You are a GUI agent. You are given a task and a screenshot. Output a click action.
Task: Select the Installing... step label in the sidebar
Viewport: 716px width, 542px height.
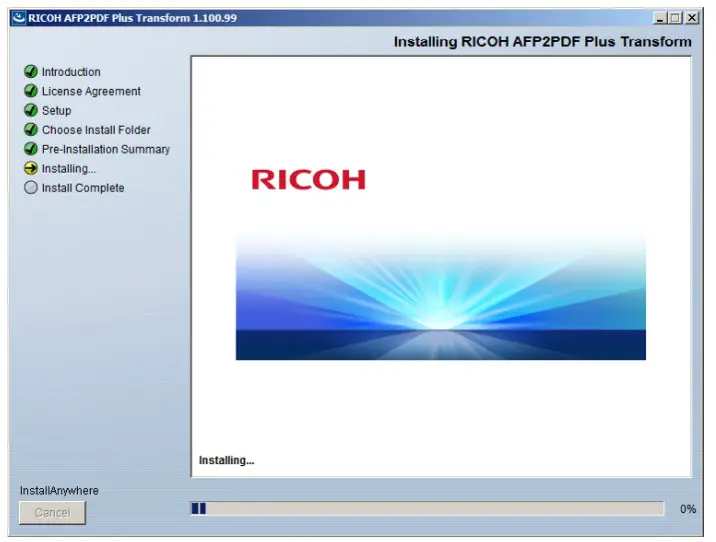point(69,168)
